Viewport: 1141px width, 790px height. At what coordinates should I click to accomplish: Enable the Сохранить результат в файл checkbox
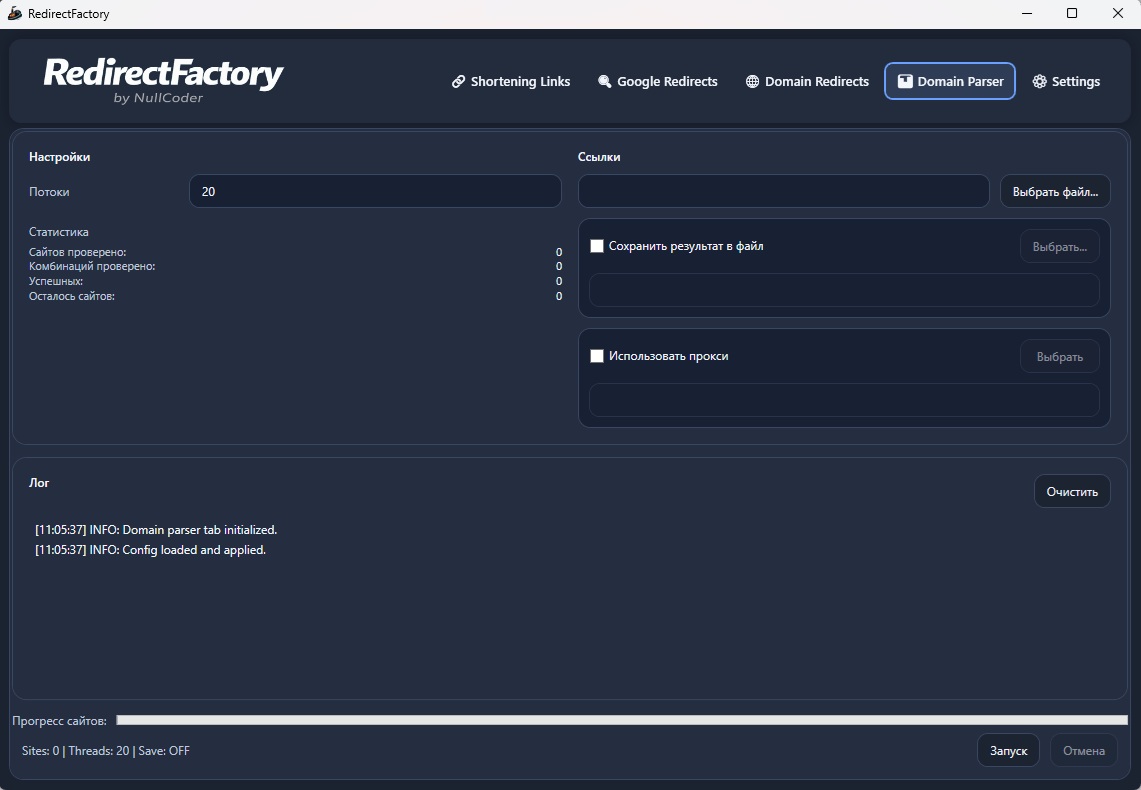pos(597,246)
